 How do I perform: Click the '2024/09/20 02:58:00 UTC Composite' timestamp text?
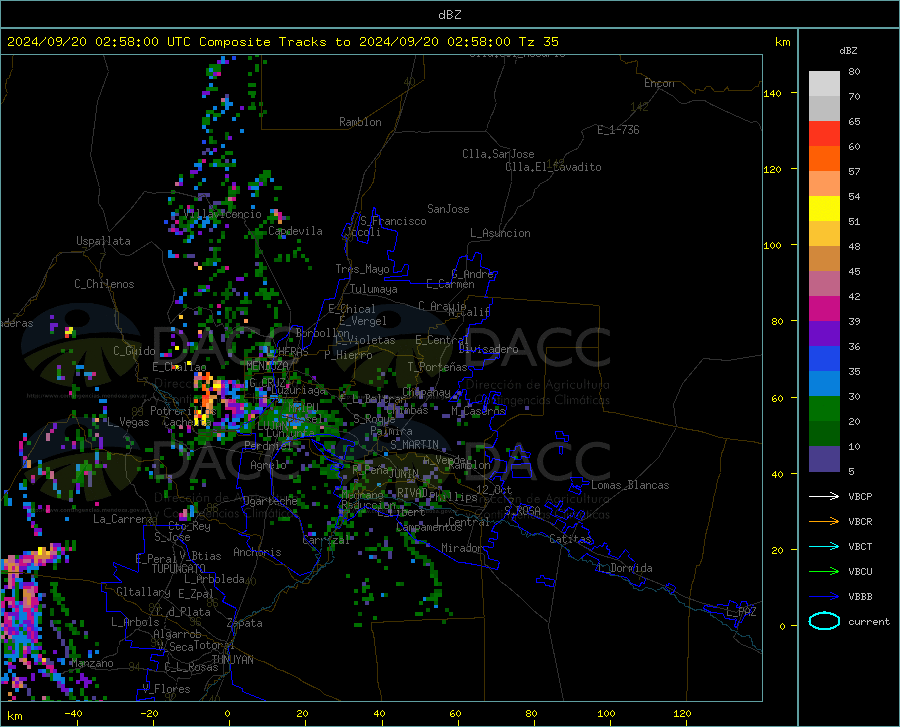[138, 42]
